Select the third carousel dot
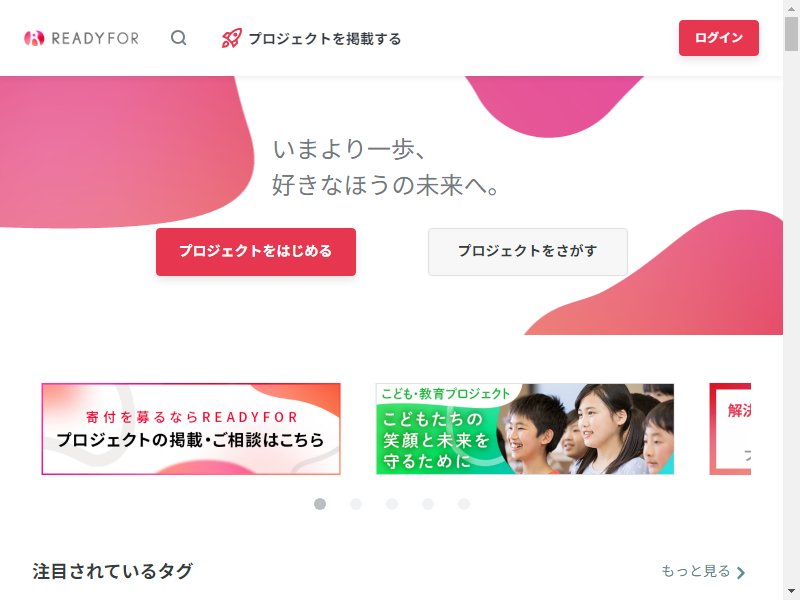The height and width of the screenshot is (600, 800). pyautogui.click(x=392, y=504)
